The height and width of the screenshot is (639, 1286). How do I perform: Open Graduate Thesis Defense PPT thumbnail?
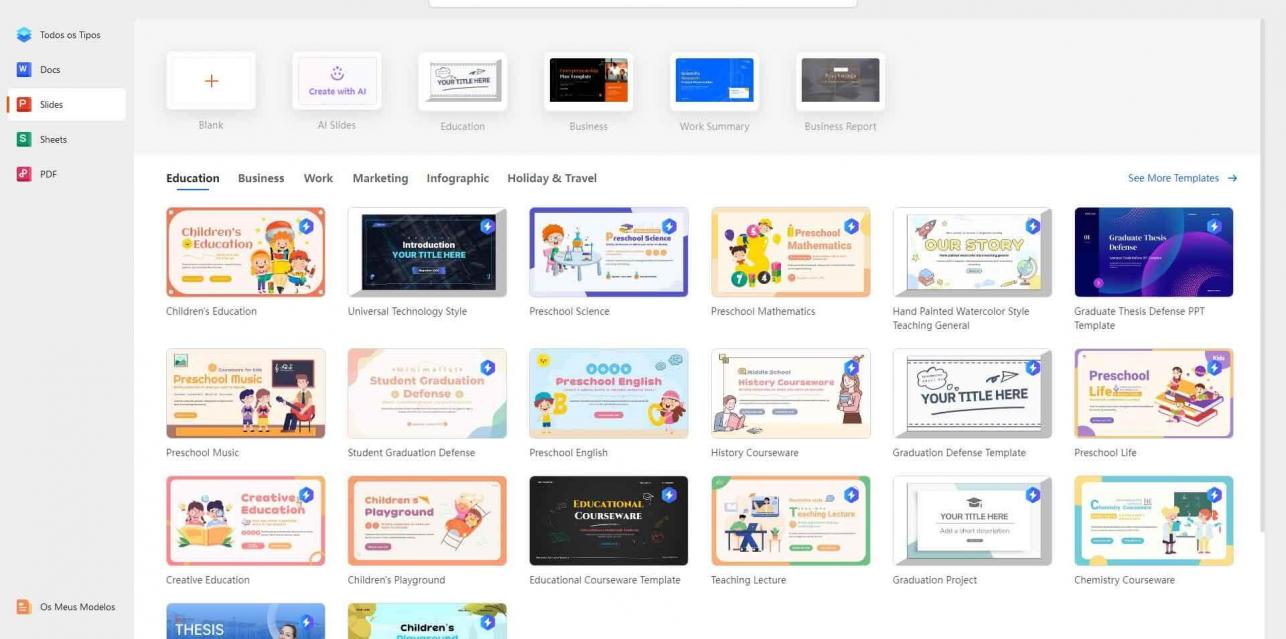coord(1154,252)
